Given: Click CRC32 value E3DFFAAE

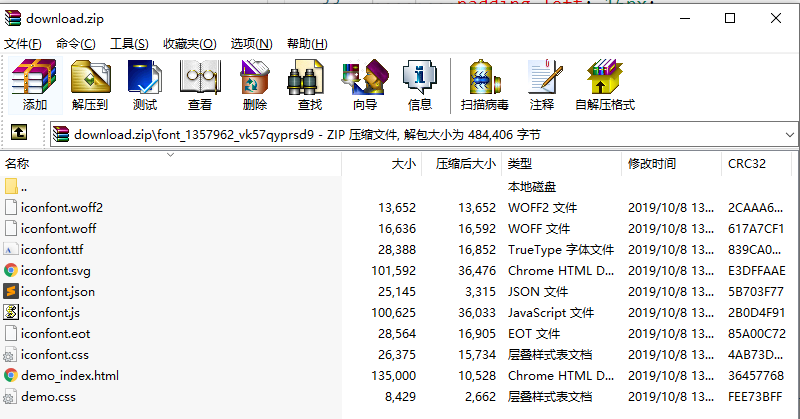Looking at the screenshot, I should click(x=757, y=270).
